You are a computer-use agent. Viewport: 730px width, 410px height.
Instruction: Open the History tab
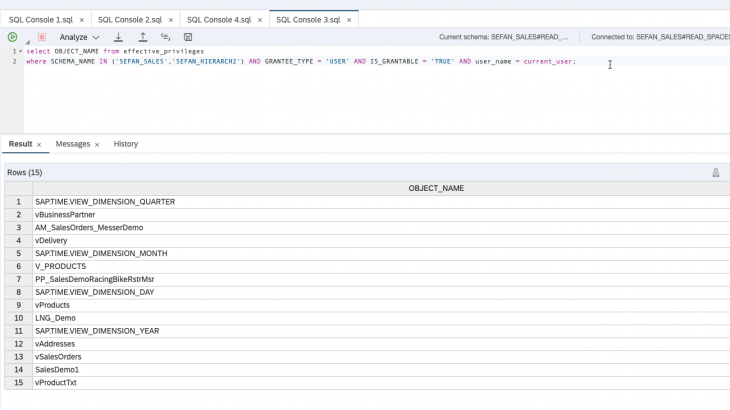(126, 144)
